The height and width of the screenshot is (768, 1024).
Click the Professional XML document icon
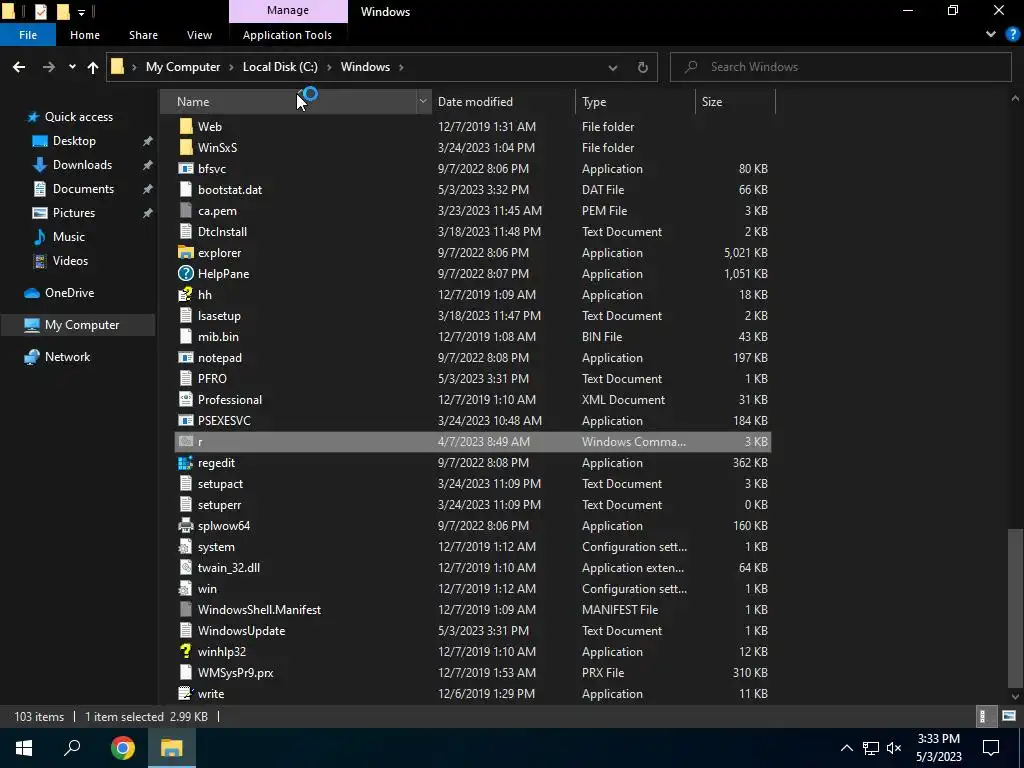point(185,400)
